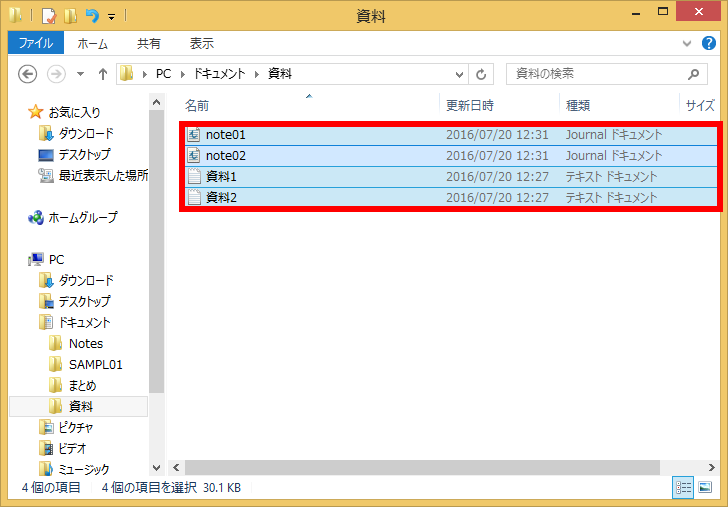Click the Back navigation arrow
This screenshot has width=728, height=507.
[x=28, y=75]
